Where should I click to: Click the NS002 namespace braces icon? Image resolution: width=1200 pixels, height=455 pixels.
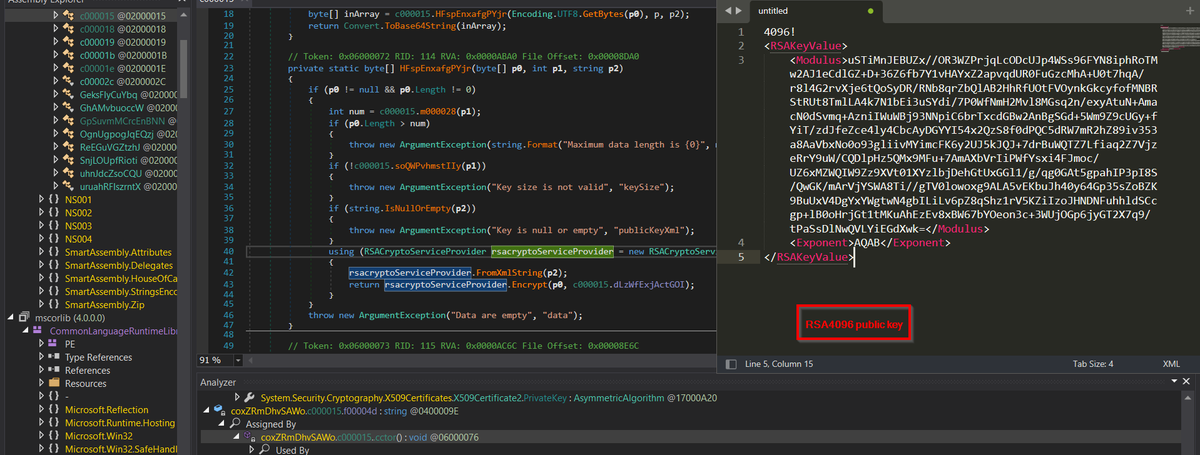point(54,213)
